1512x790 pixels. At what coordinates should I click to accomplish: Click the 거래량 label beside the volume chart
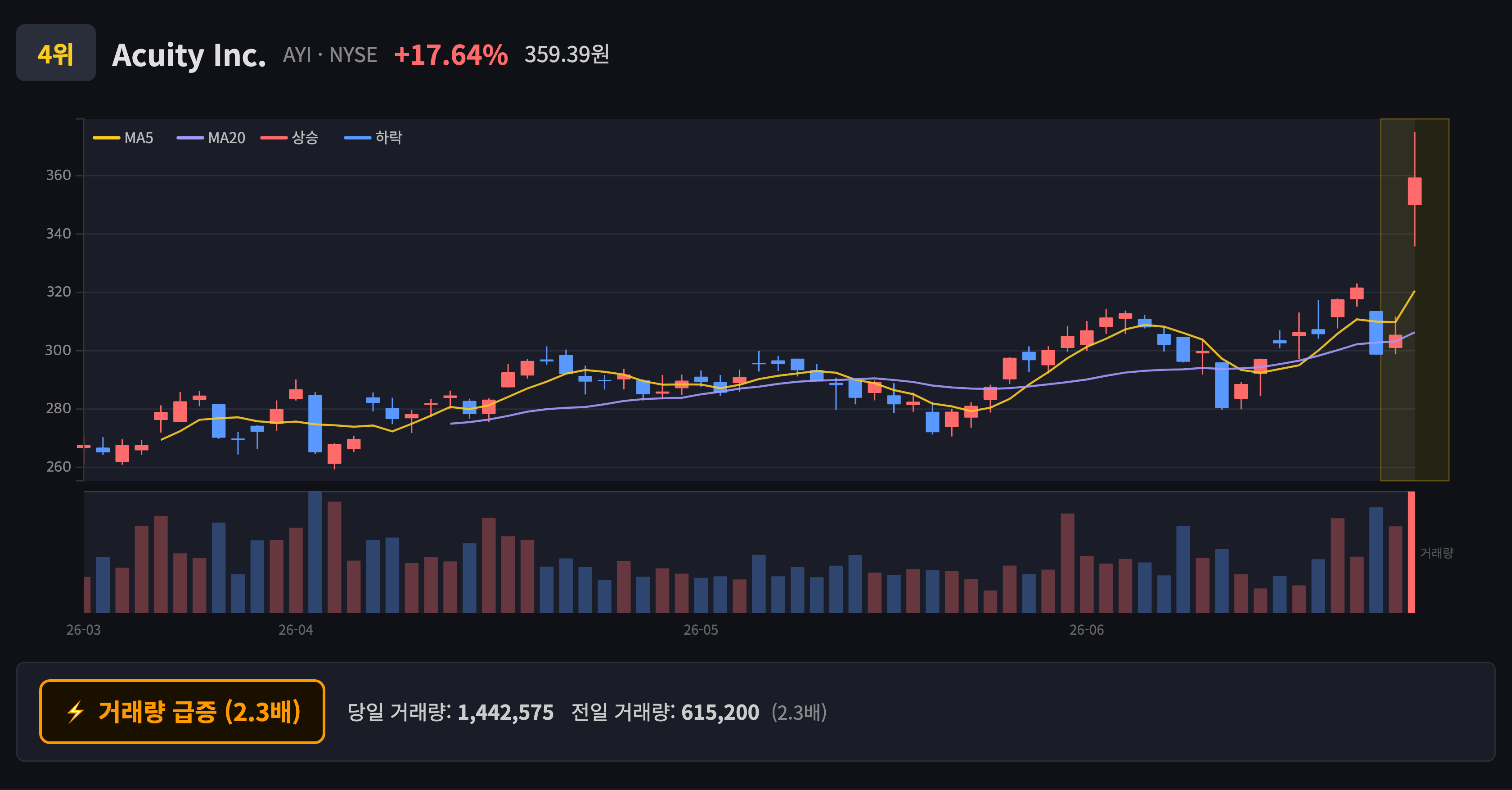(1436, 553)
